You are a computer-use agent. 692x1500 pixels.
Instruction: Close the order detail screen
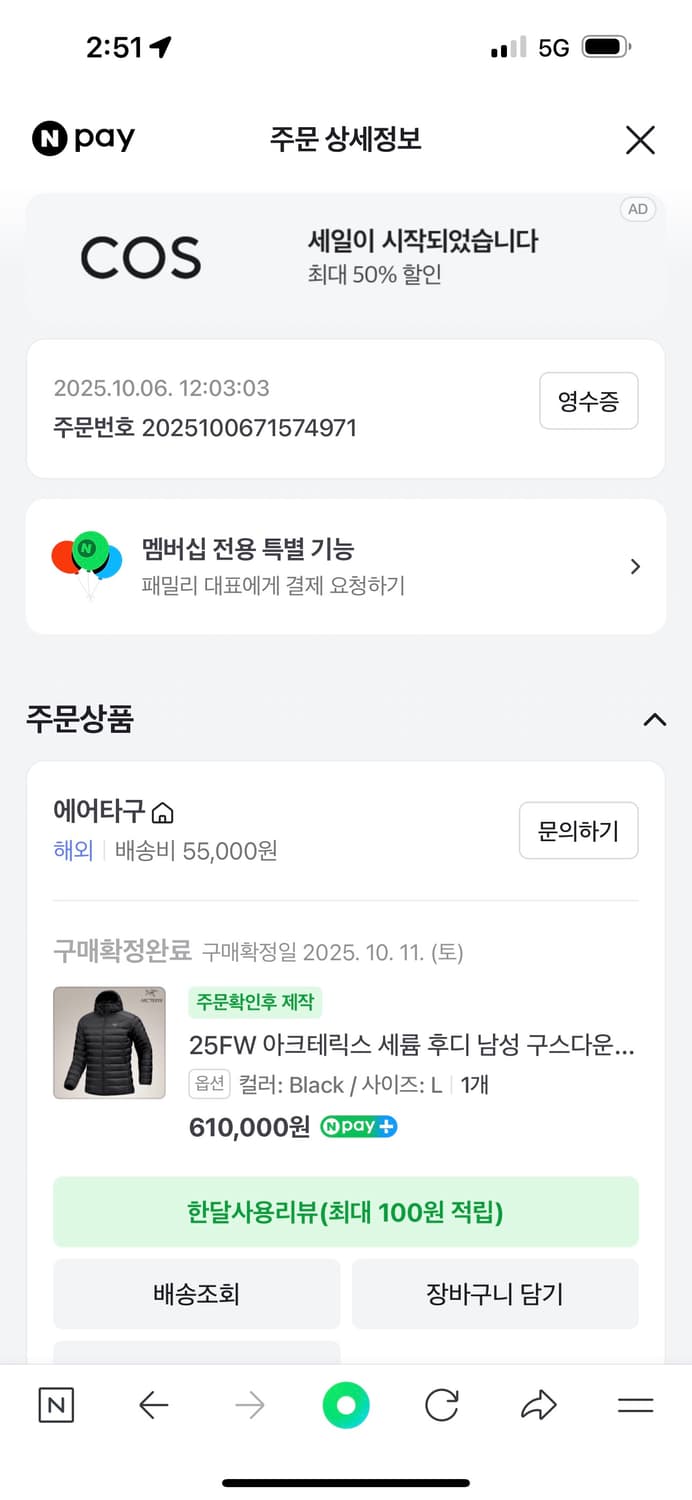point(640,140)
